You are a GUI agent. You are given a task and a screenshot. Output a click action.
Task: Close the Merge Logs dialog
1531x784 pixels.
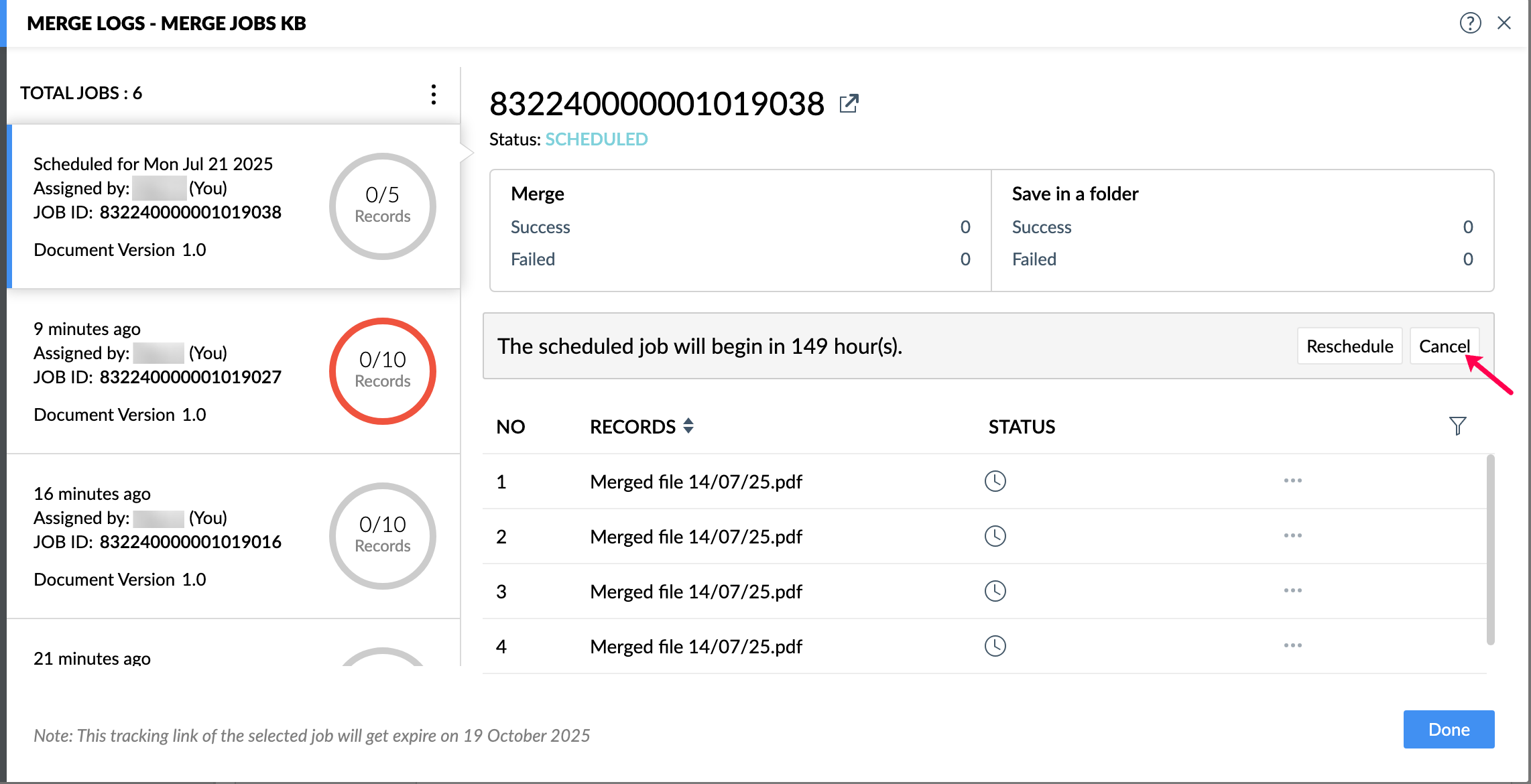point(1504,23)
